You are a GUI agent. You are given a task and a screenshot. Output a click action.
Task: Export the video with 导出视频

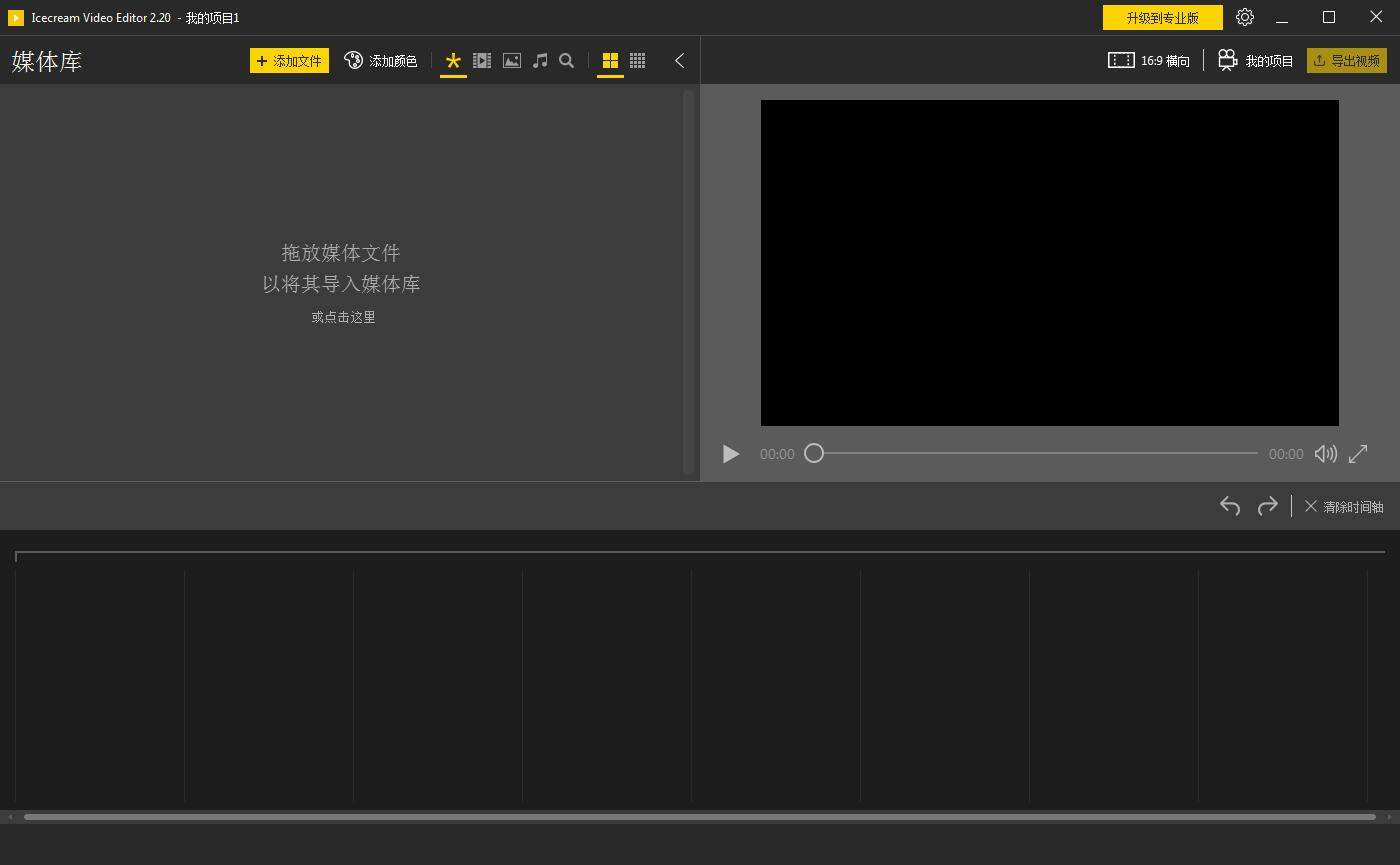pos(1347,60)
